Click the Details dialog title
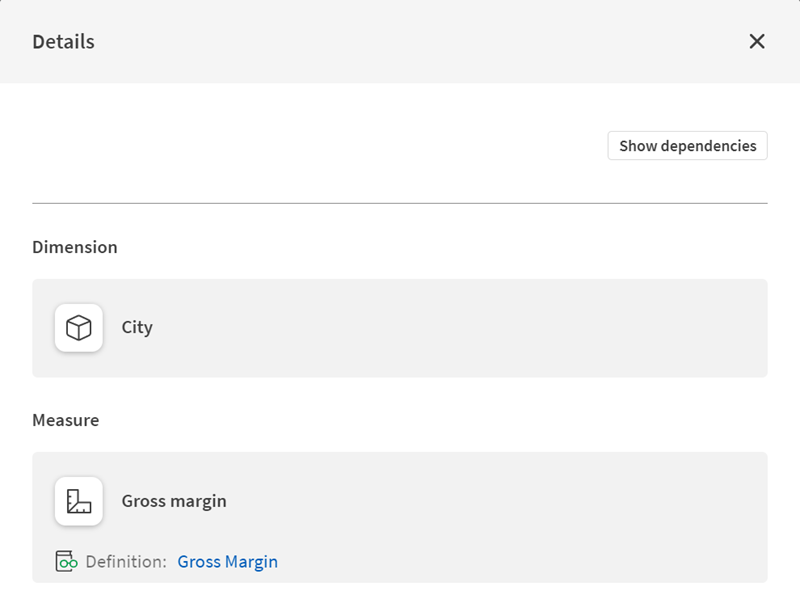800x612 pixels. pos(62,41)
